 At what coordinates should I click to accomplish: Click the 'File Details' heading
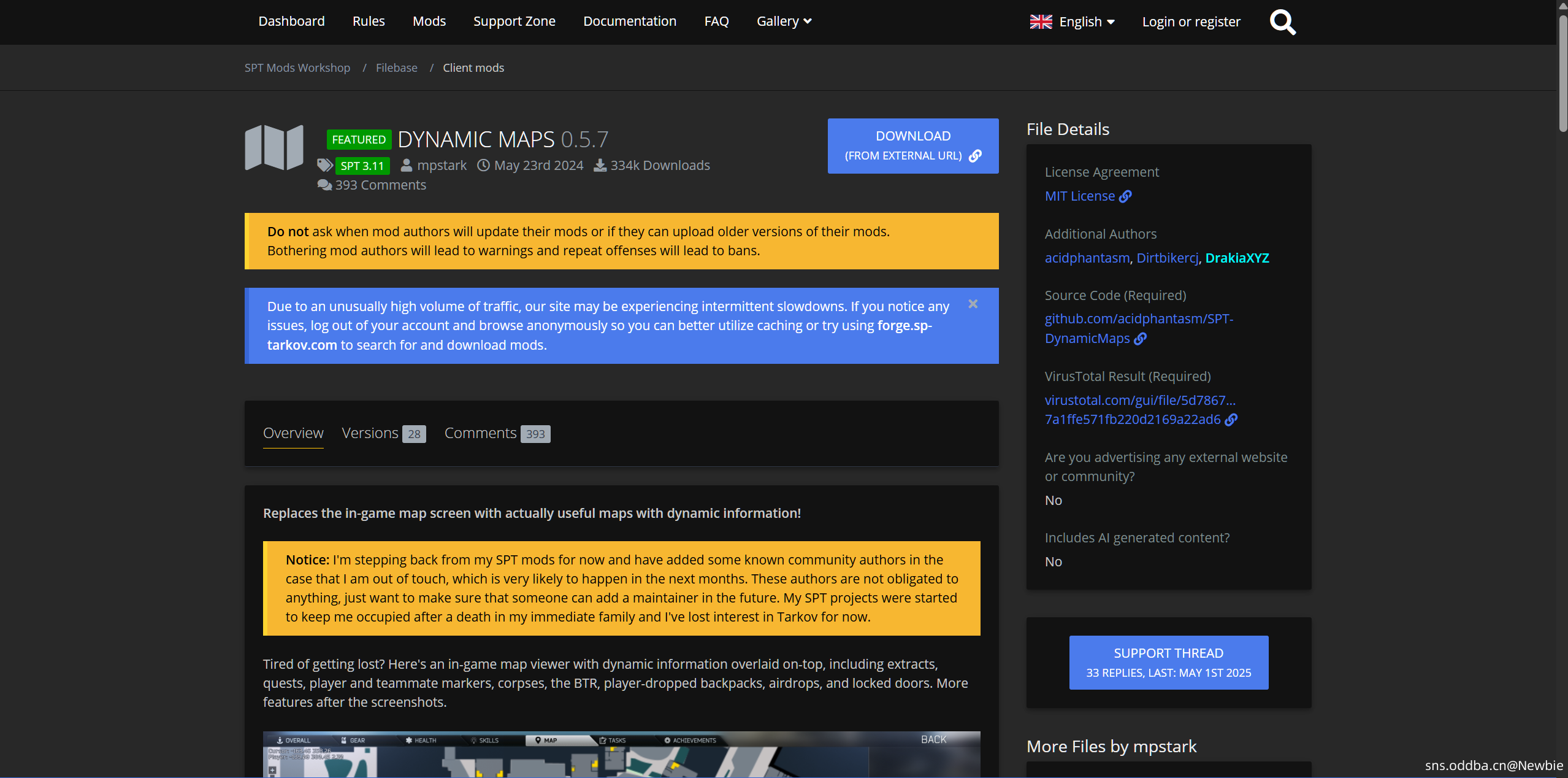[1068, 129]
